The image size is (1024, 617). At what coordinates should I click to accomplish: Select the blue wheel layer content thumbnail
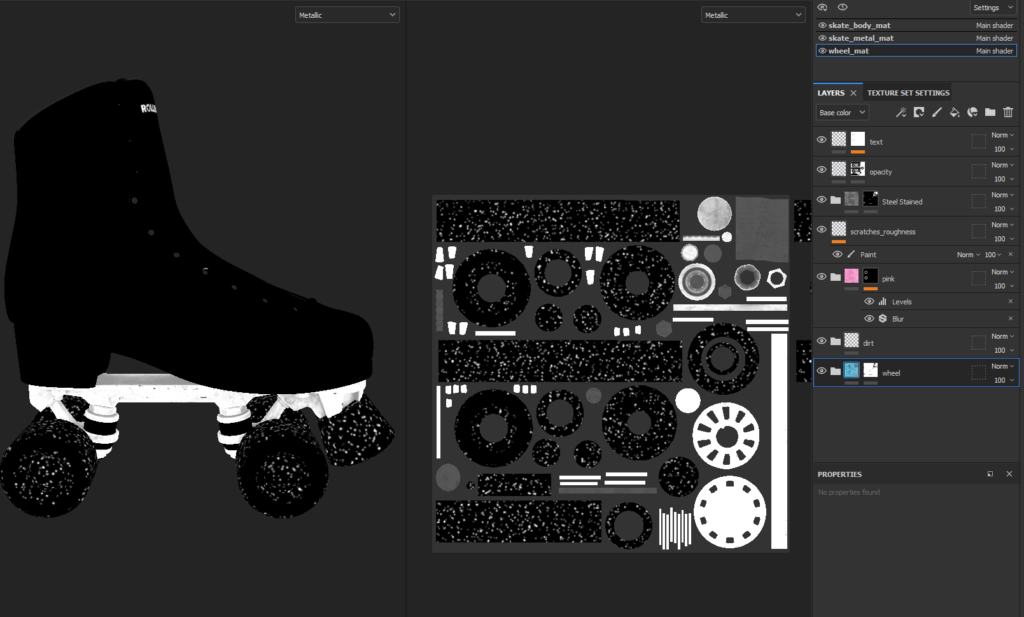pos(852,370)
